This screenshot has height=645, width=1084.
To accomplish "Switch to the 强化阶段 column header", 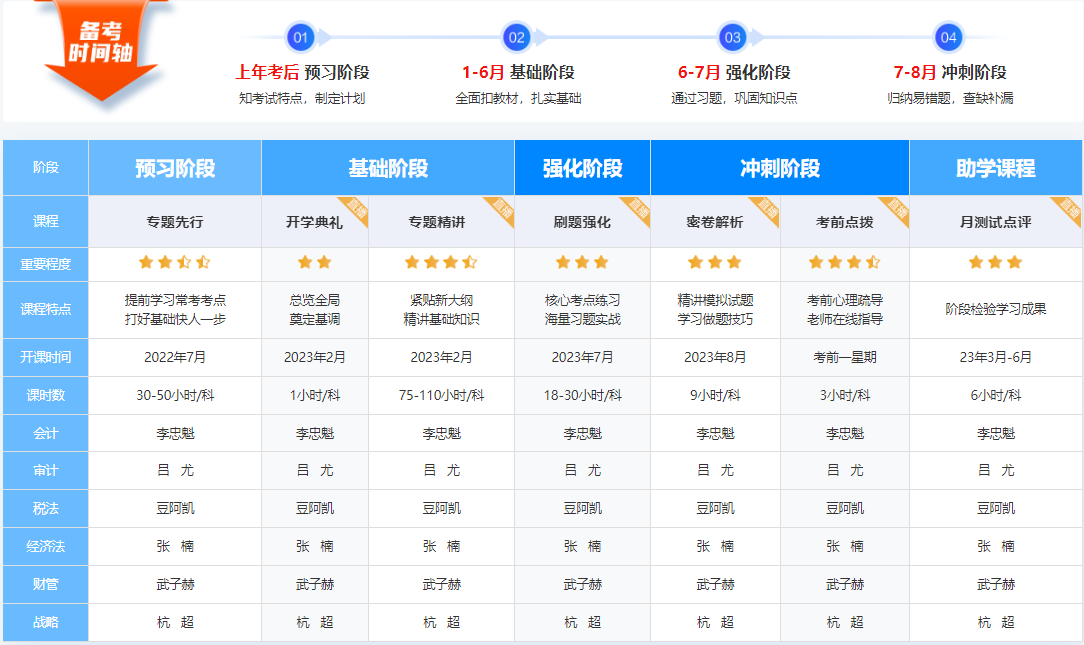I will click(582, 167).
